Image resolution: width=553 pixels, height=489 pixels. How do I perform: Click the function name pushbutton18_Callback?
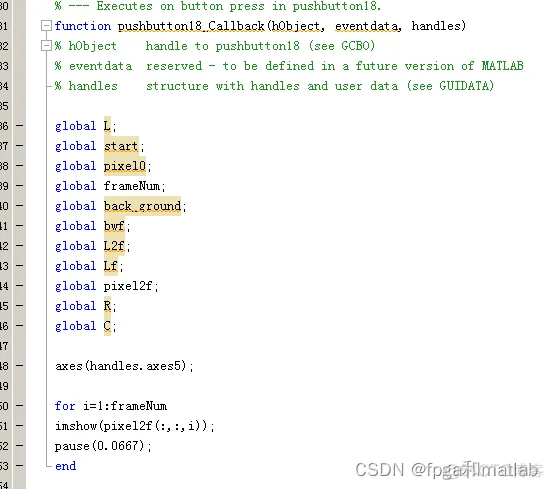pos(191,26)
